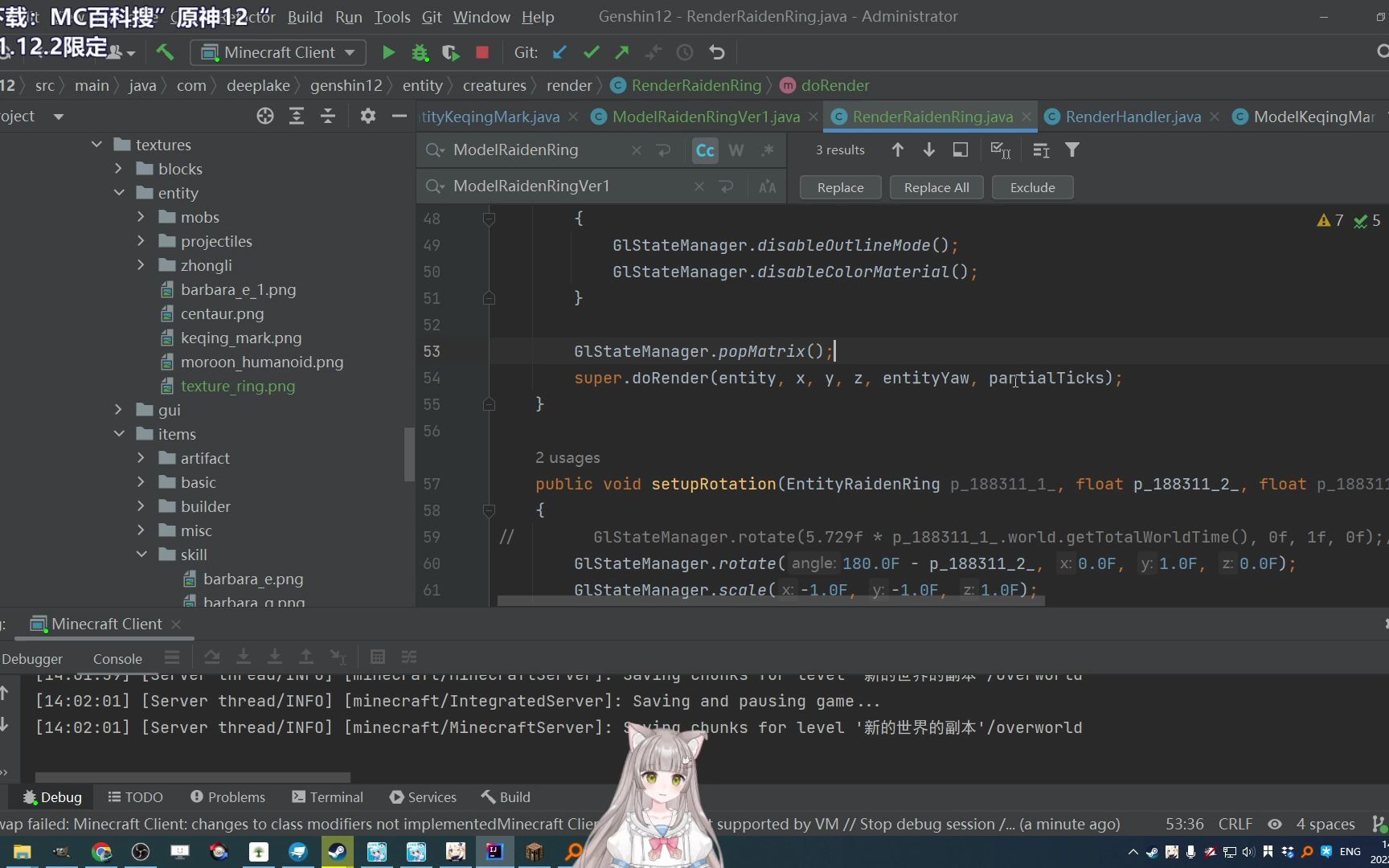Open the Project view dropdown
This screenshot has height=868, width=1389.
click(x=58, y=117)
